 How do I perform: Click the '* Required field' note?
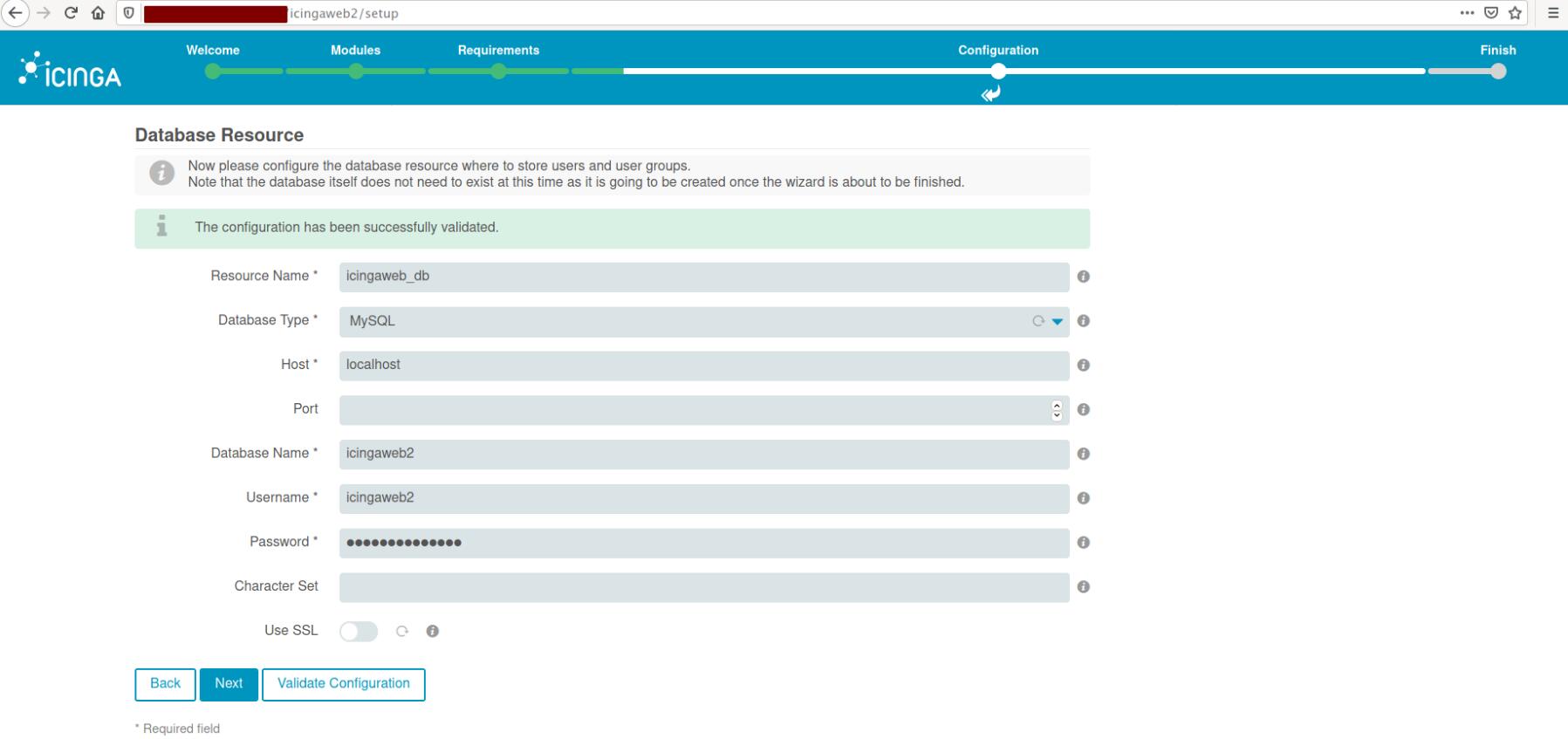tap(177, 729)
